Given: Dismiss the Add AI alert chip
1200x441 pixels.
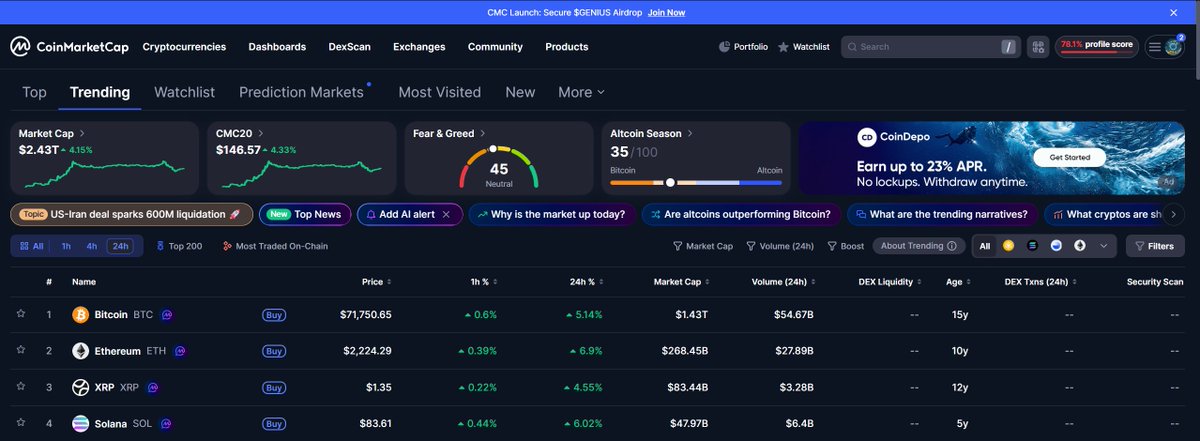Looking at the screenshot, I should point(446,214).
